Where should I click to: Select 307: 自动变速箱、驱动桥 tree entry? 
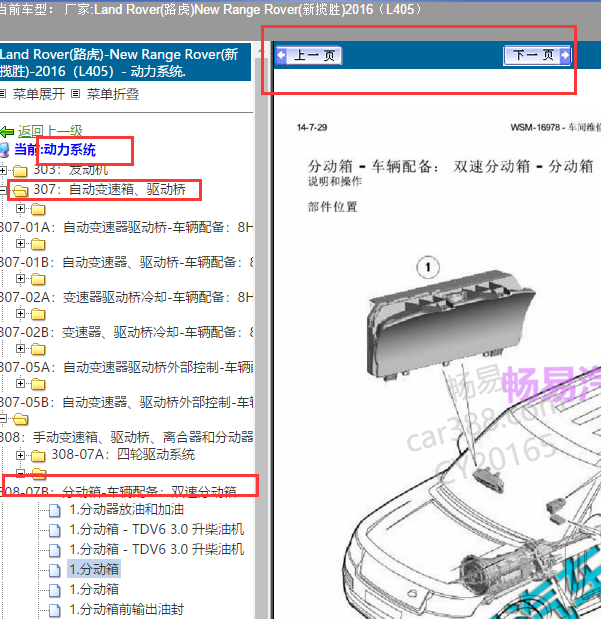109,189
